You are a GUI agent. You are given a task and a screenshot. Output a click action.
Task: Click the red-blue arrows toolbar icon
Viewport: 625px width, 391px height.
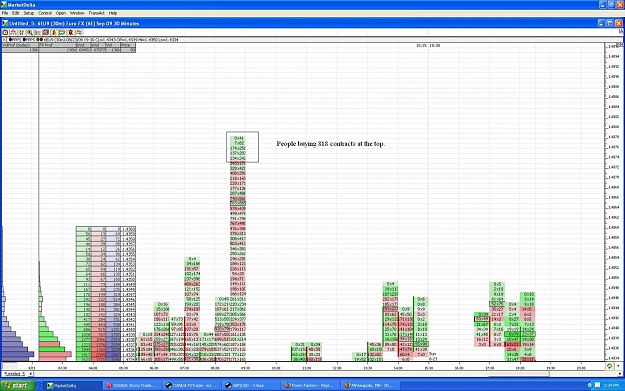click(x=21, y=32)
